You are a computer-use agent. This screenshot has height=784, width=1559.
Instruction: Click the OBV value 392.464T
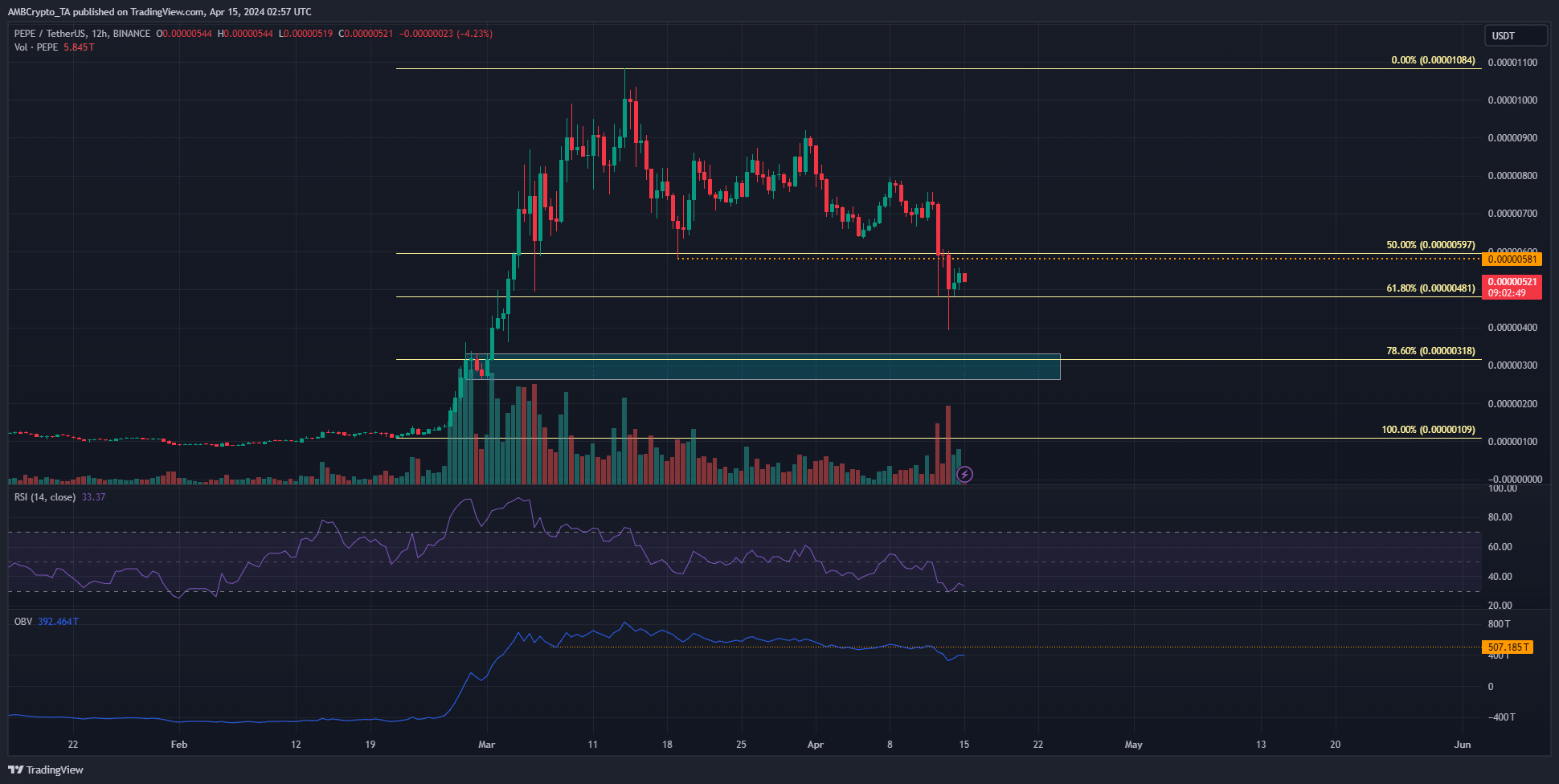[x=58, y=622]
